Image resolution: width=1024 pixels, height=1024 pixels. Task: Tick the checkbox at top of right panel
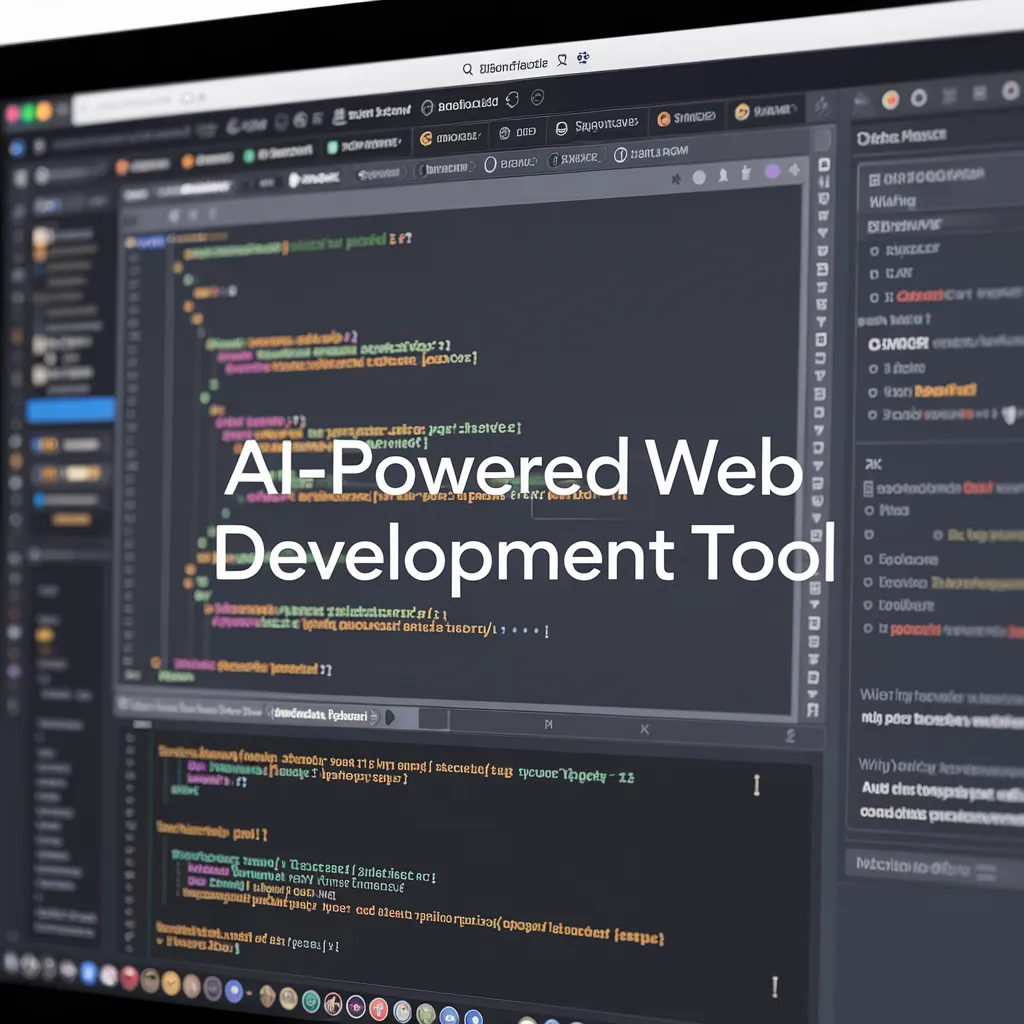point(874,180)
